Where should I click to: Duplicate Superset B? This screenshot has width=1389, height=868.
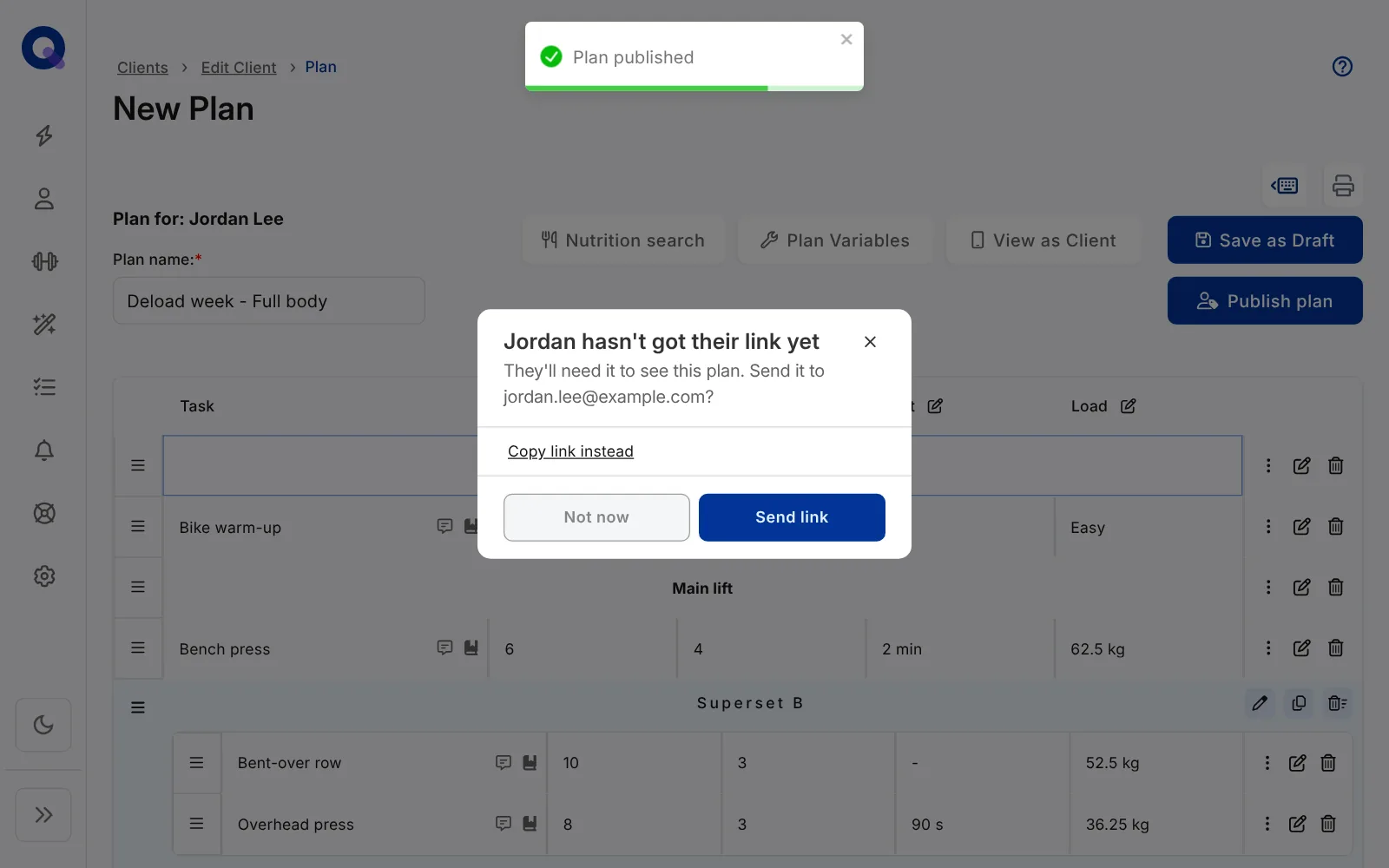click(1299, 703)
